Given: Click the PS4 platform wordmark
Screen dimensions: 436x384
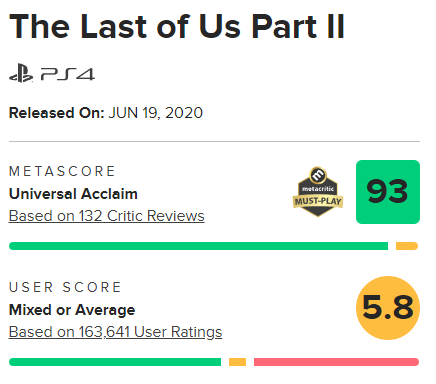Looking at the screenshot, I should coord(68,74).
